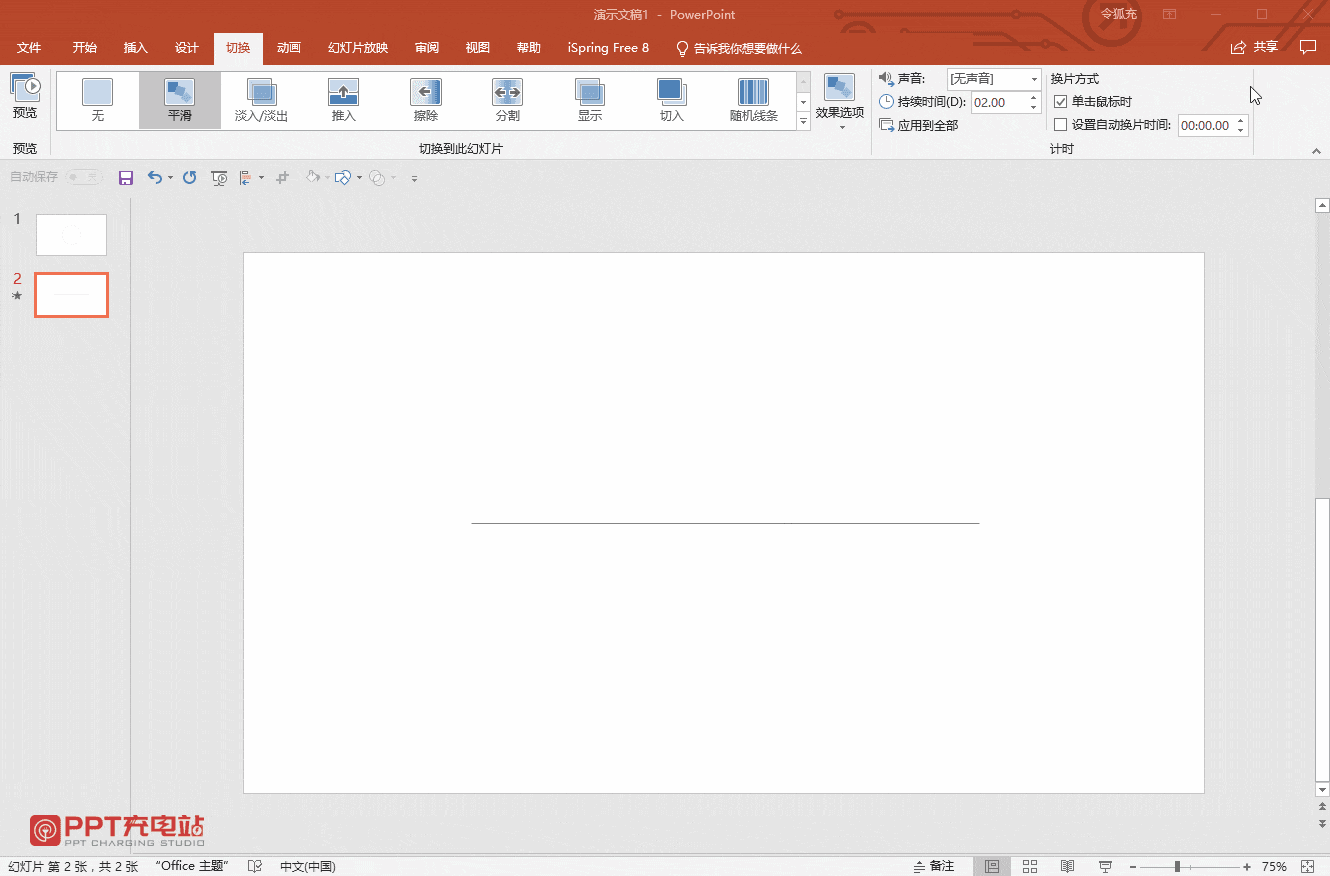Click the zoom slider handle
This screenshot has width=1330, height=876.
(x=1178, y=866)
